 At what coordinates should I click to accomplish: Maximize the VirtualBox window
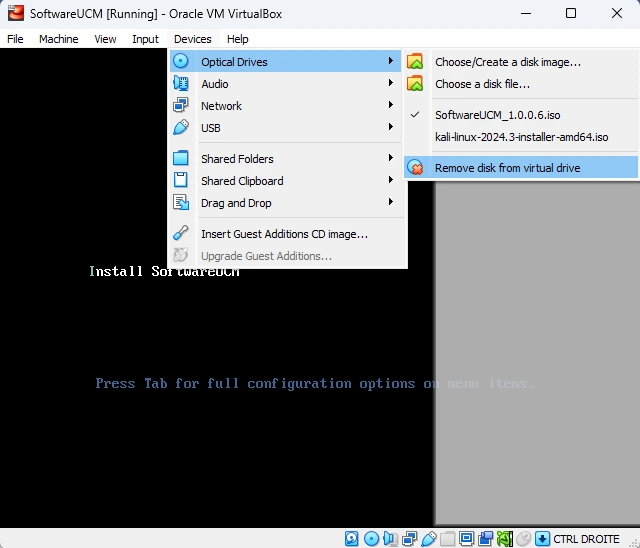click(x=571, y=13)
